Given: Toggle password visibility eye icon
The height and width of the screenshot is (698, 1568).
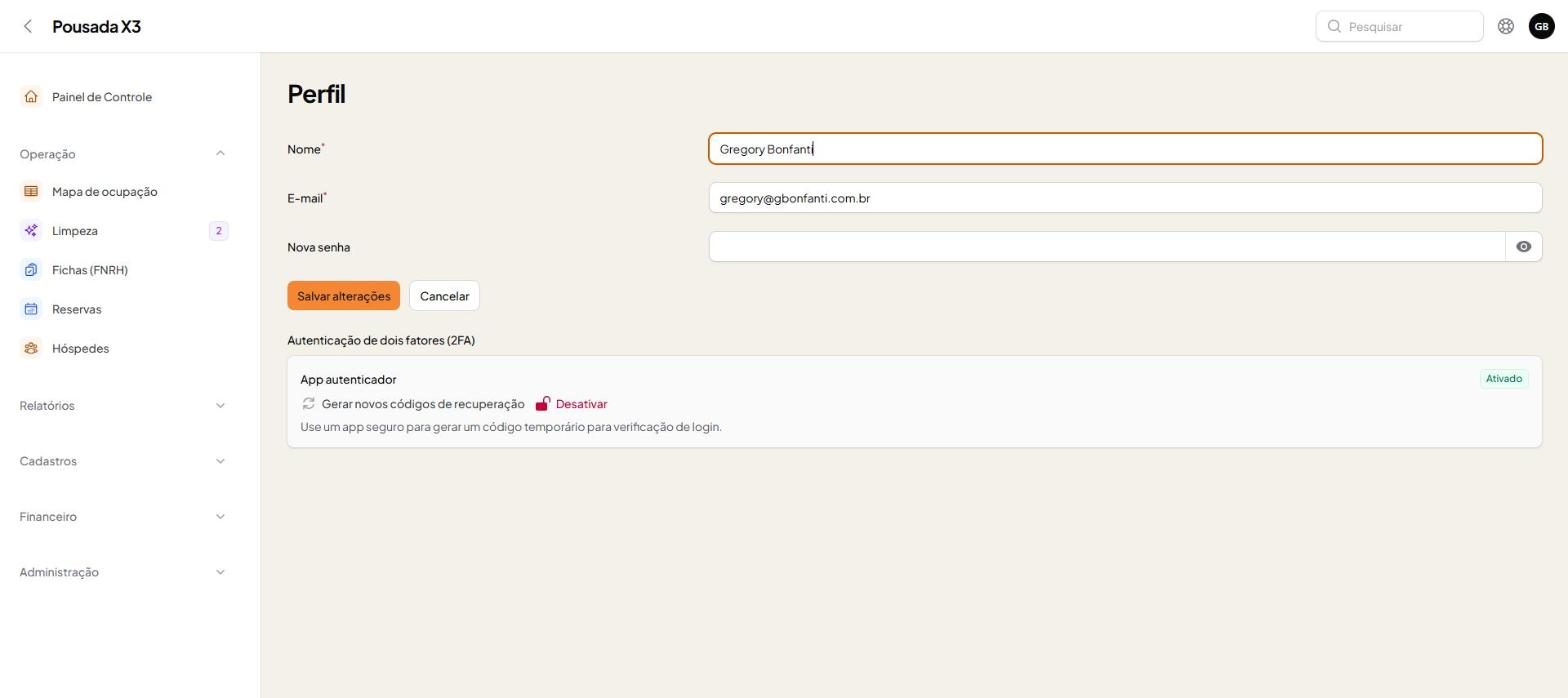Looking at the screenshot, I should [x=1523, y=247].
